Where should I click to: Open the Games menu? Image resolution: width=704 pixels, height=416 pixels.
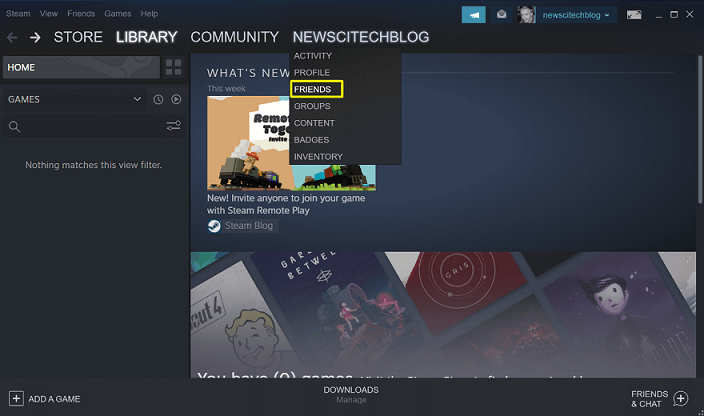click(x=118, y=13)
